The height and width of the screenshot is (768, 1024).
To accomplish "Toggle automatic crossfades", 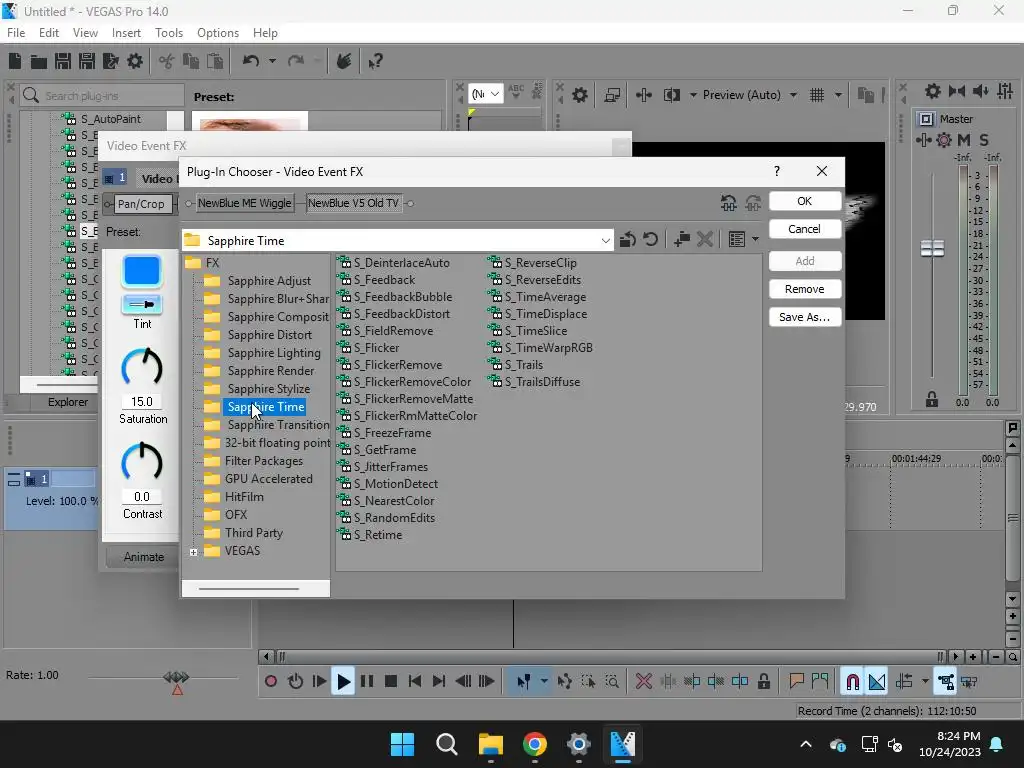I will click(877, 682).
